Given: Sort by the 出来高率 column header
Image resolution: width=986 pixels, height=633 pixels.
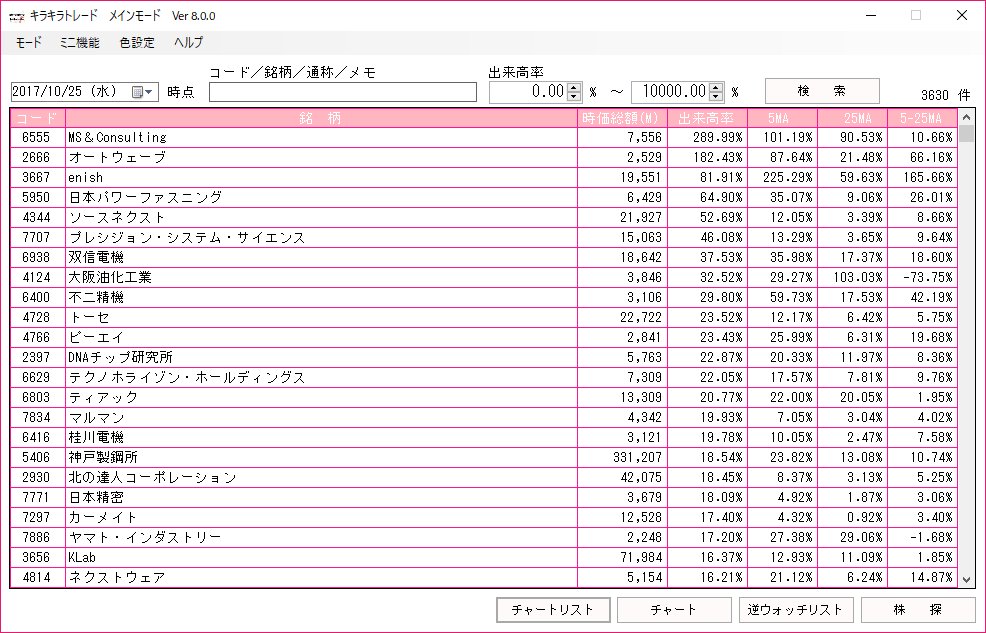Looking at the screenshot, I should (707, 118).
